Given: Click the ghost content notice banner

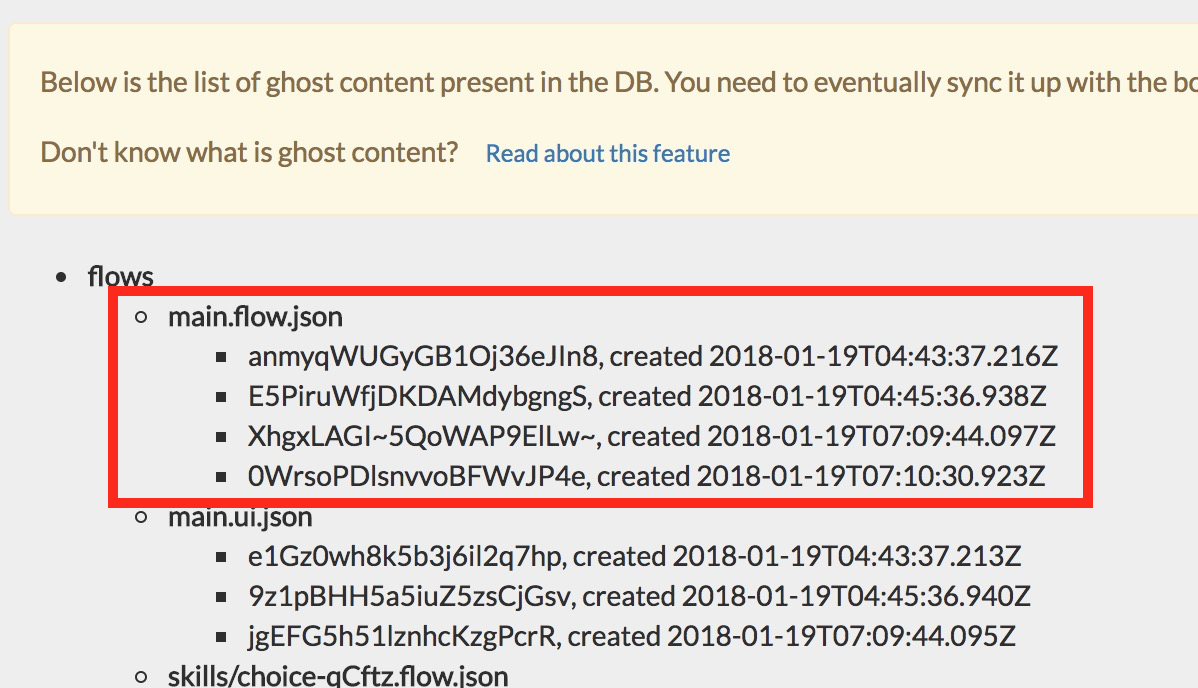Looking at the screenshot, I should pyautogui.click(x=599, y=115).
